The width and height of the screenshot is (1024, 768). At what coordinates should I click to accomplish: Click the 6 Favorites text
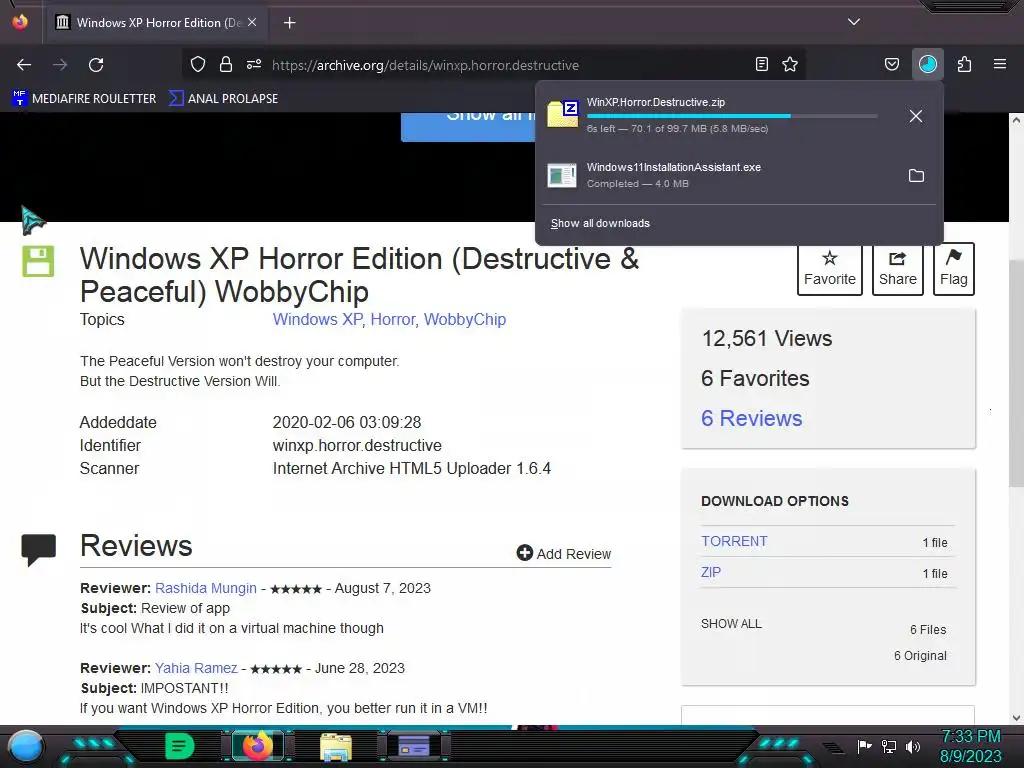tap(755, 378)
